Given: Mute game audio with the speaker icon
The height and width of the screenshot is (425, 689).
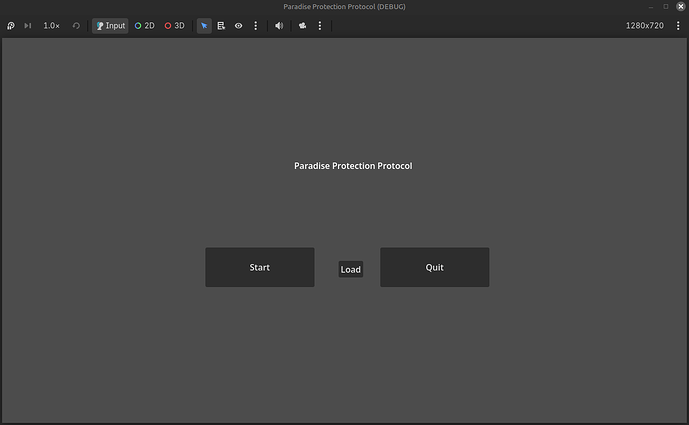Looking at the screenshot, I should [279, 26].
